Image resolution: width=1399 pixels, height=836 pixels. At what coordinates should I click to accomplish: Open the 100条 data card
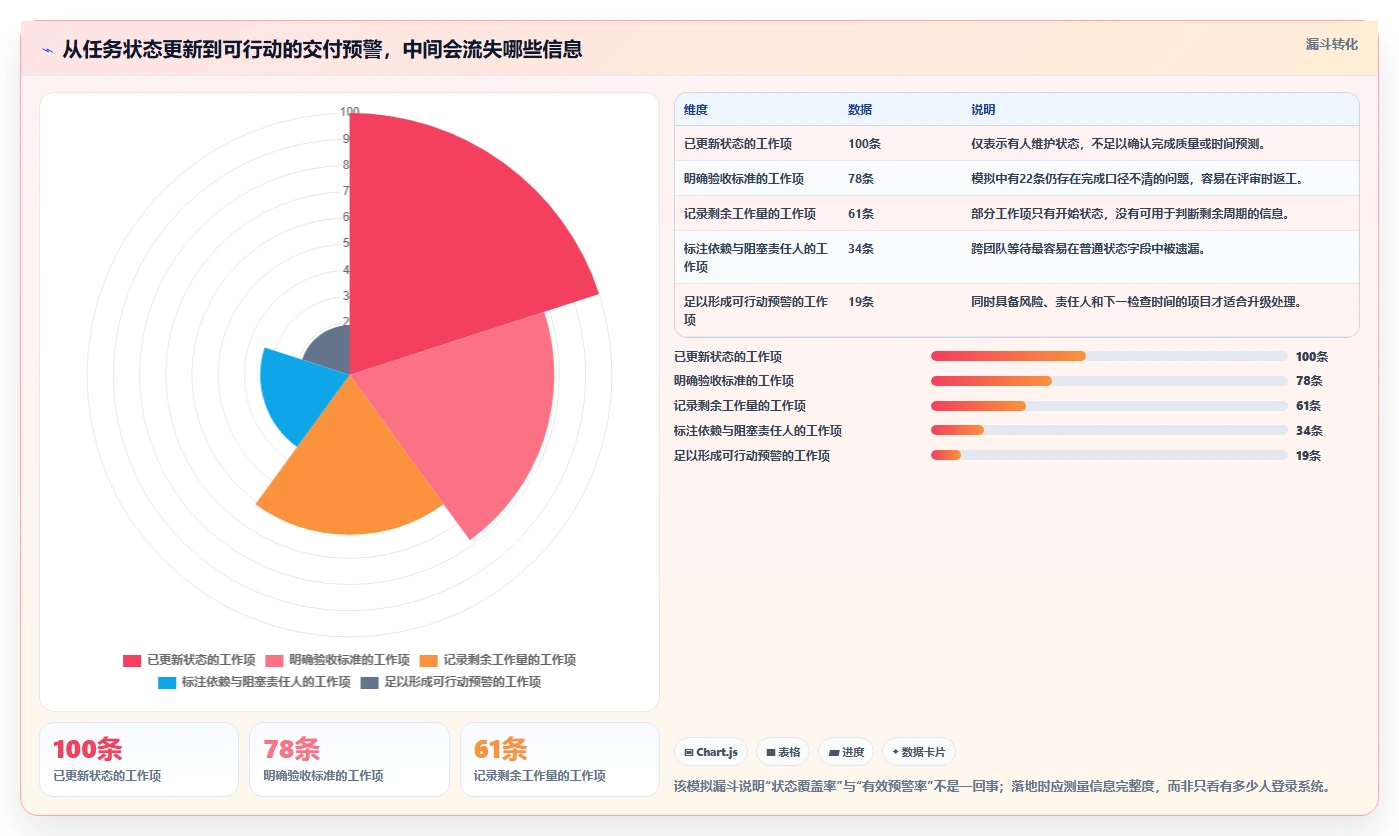139,760
